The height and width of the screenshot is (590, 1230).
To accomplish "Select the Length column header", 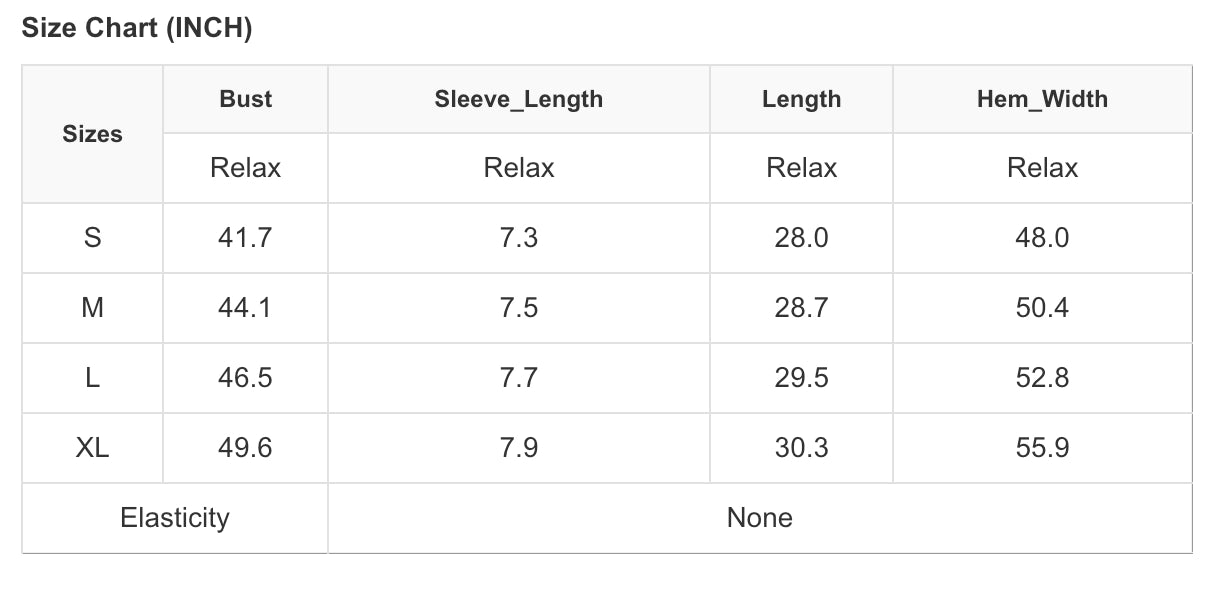I will pyautogui.click(x=801, y=99).
